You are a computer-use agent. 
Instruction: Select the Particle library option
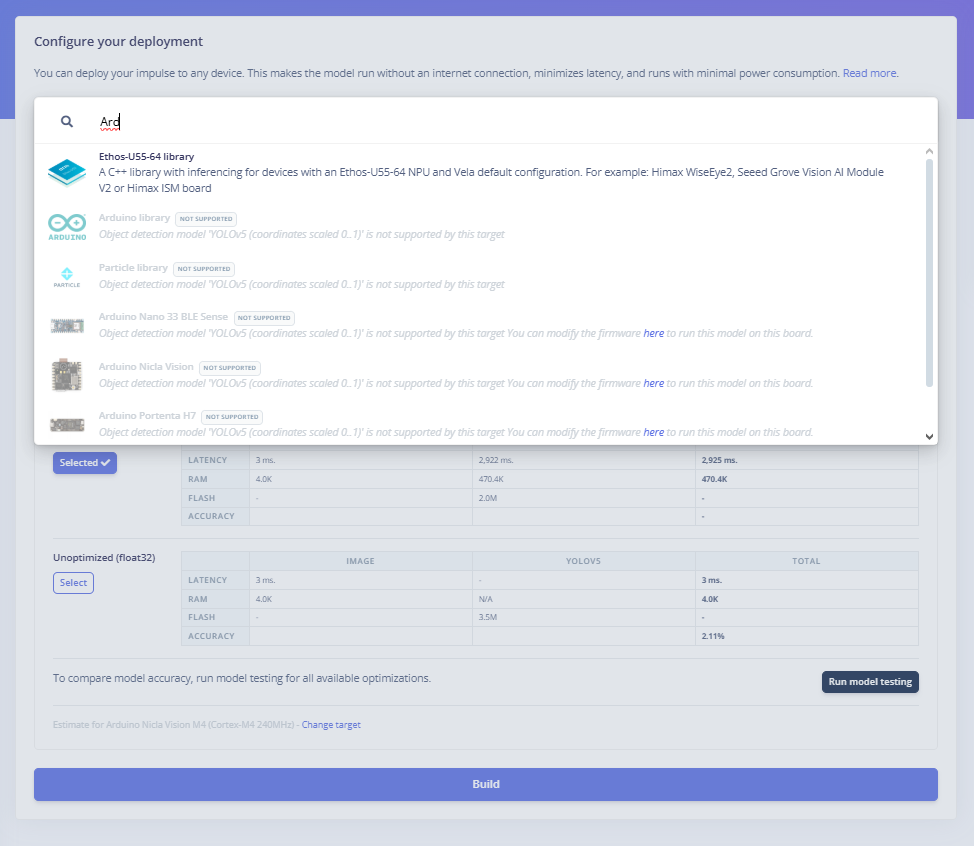tap(480, 276)
